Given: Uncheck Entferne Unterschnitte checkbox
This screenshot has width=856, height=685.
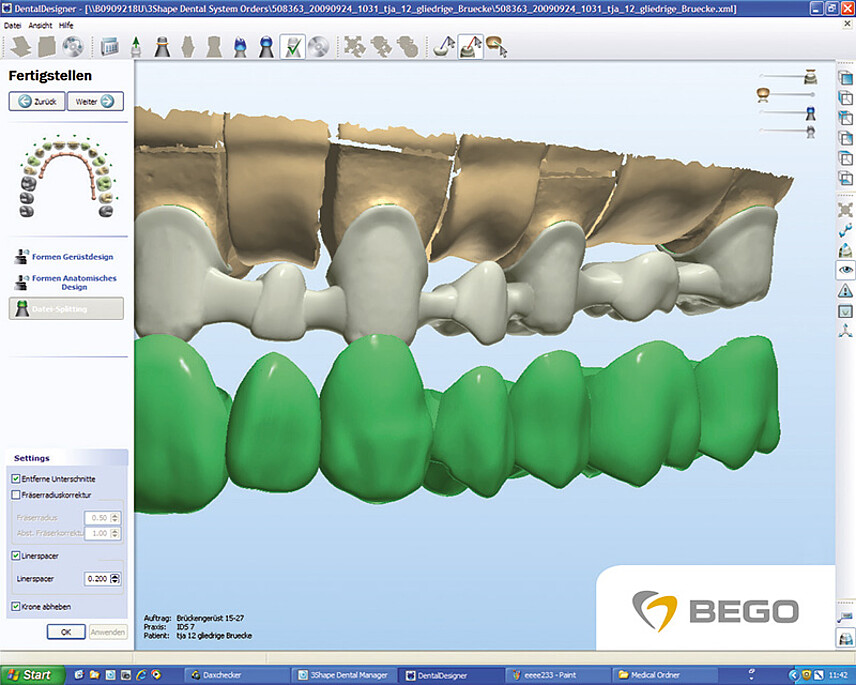Looking at the screenshot, I should point(14,479).
